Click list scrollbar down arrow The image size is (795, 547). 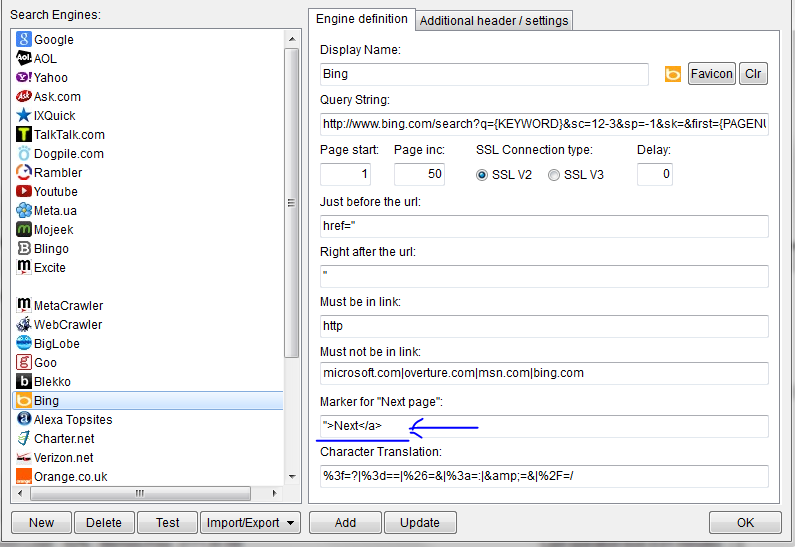292,477
